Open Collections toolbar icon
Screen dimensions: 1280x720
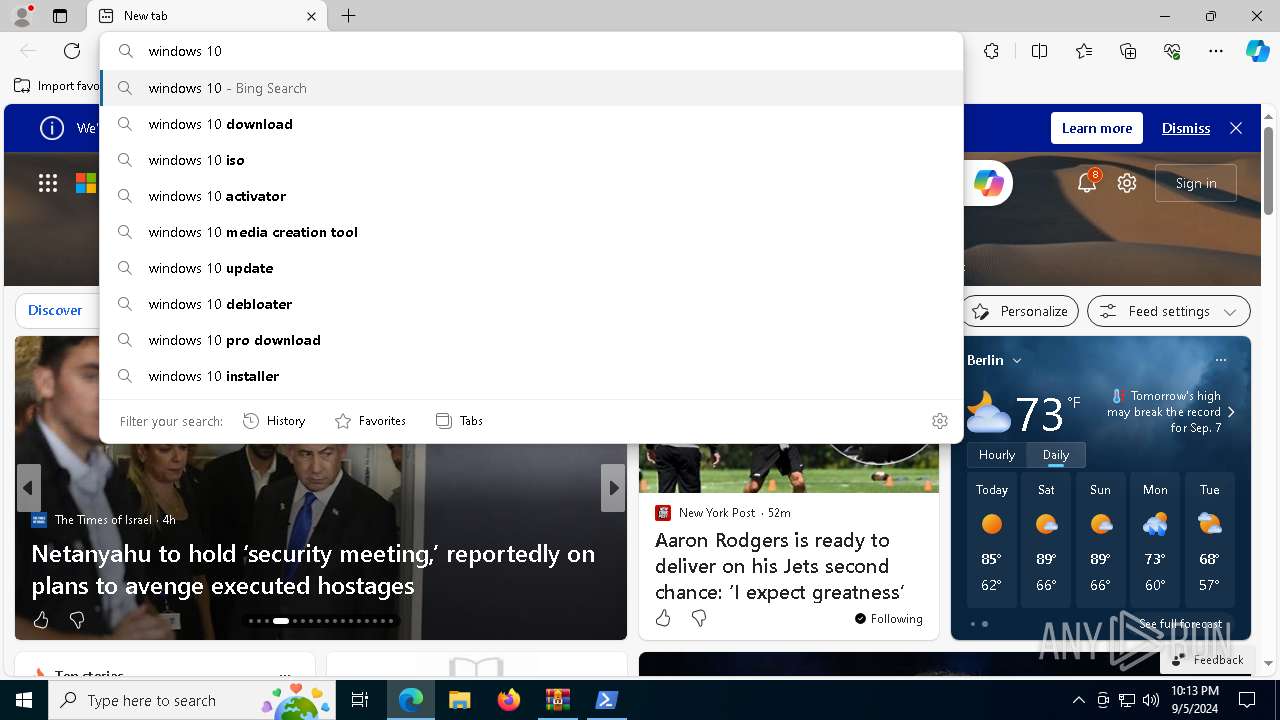click(x=1128, y=51)
